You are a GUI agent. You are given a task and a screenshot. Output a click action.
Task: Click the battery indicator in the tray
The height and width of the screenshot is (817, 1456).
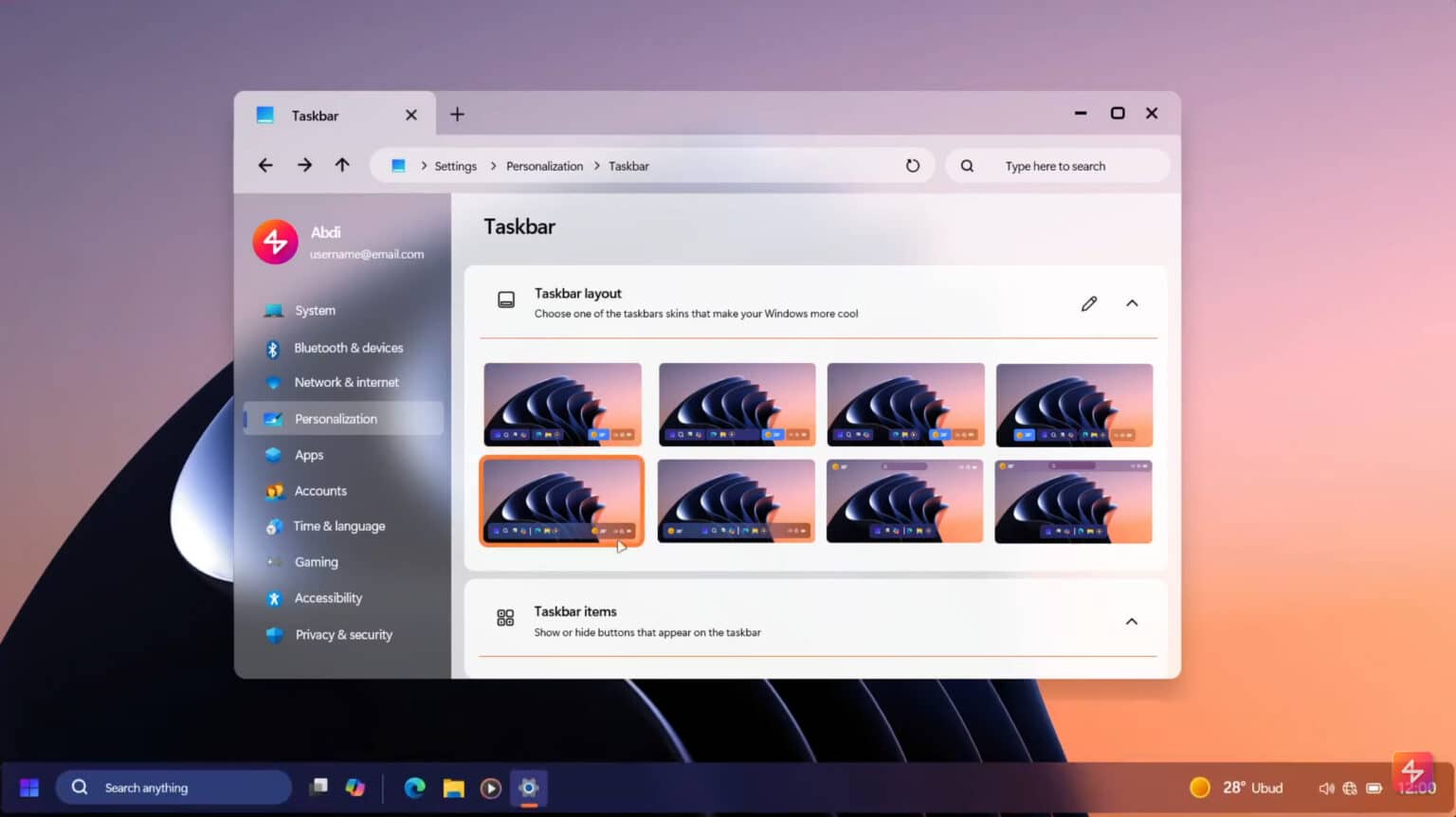1374,788
